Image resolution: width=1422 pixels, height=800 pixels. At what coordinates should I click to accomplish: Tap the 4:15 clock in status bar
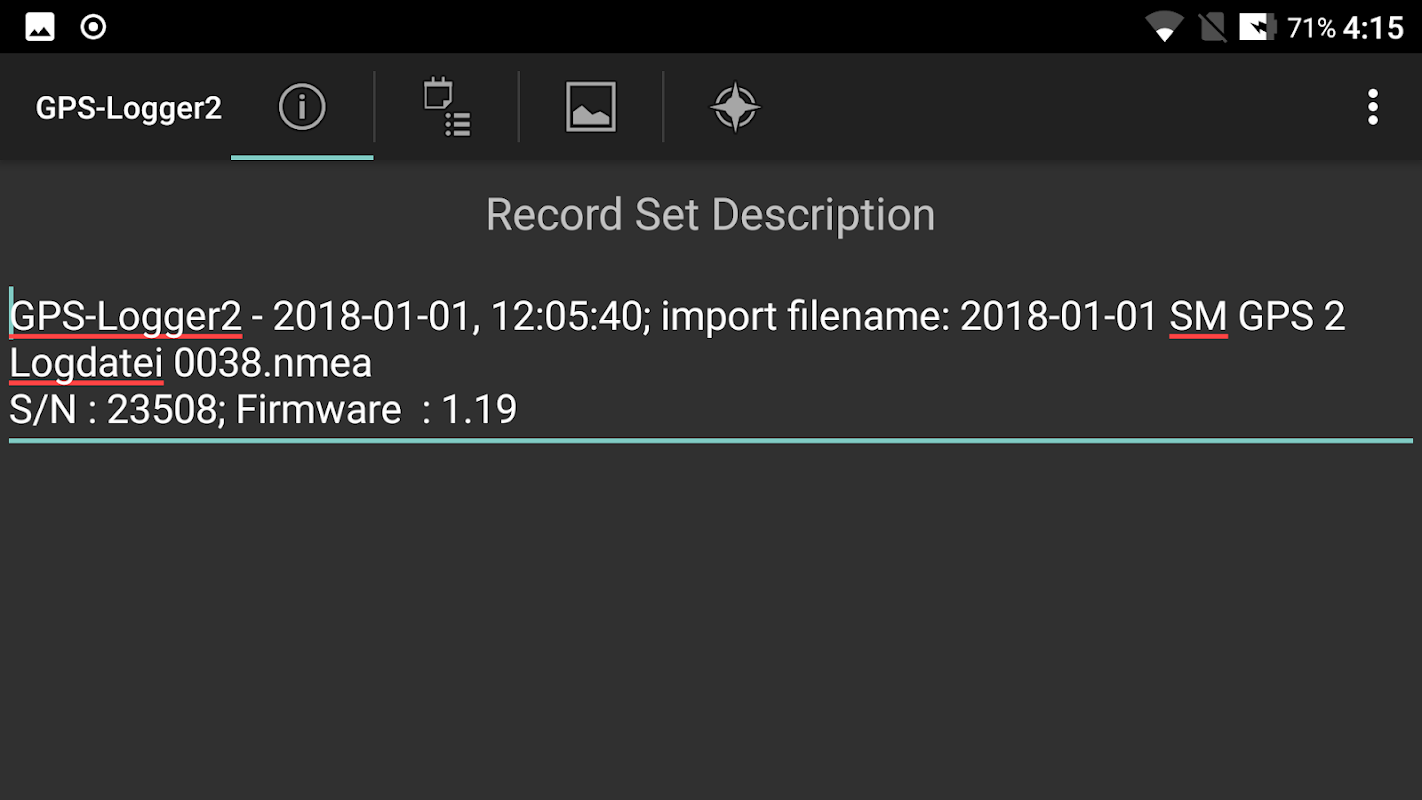click(1373, 28)
